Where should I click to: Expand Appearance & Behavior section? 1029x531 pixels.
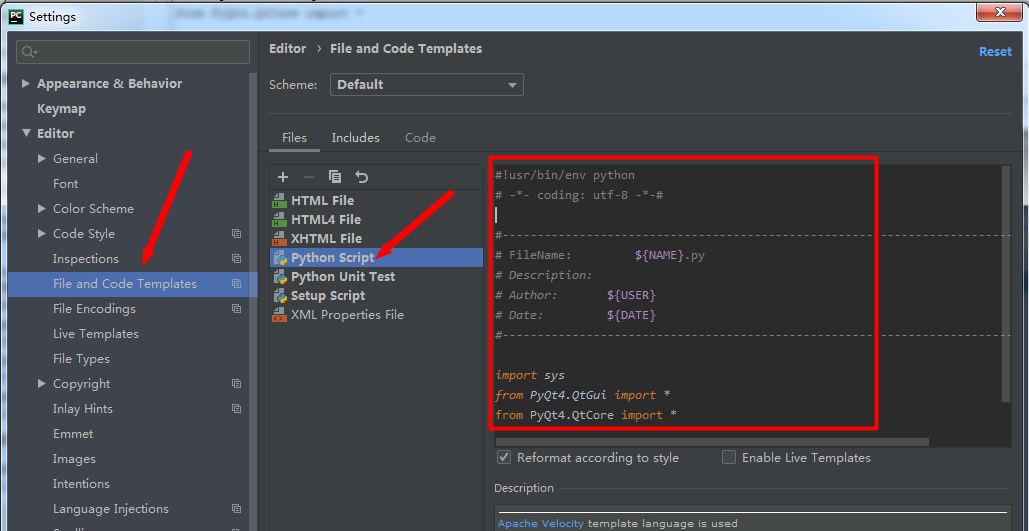pyautogui.click(x=26, y=84)
